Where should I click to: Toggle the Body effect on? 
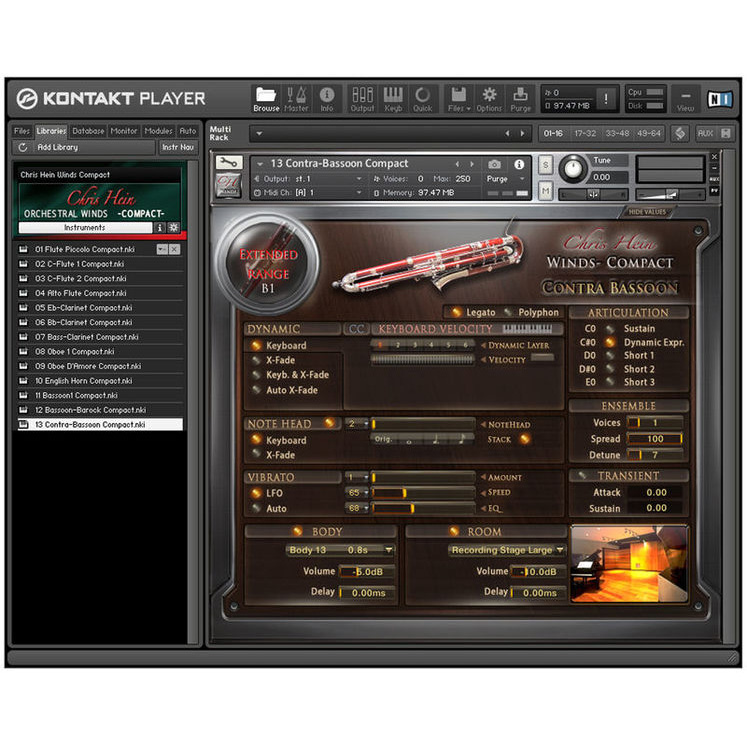point(298,531)
